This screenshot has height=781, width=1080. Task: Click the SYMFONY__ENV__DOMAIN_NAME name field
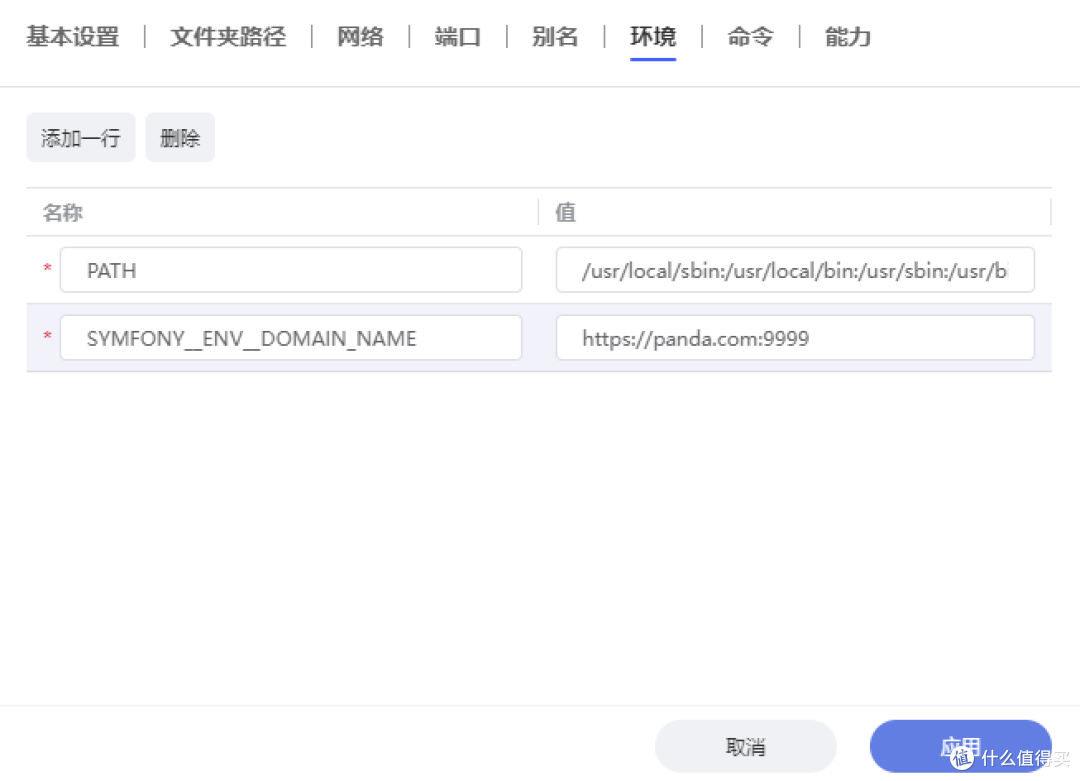pos(291,337)
